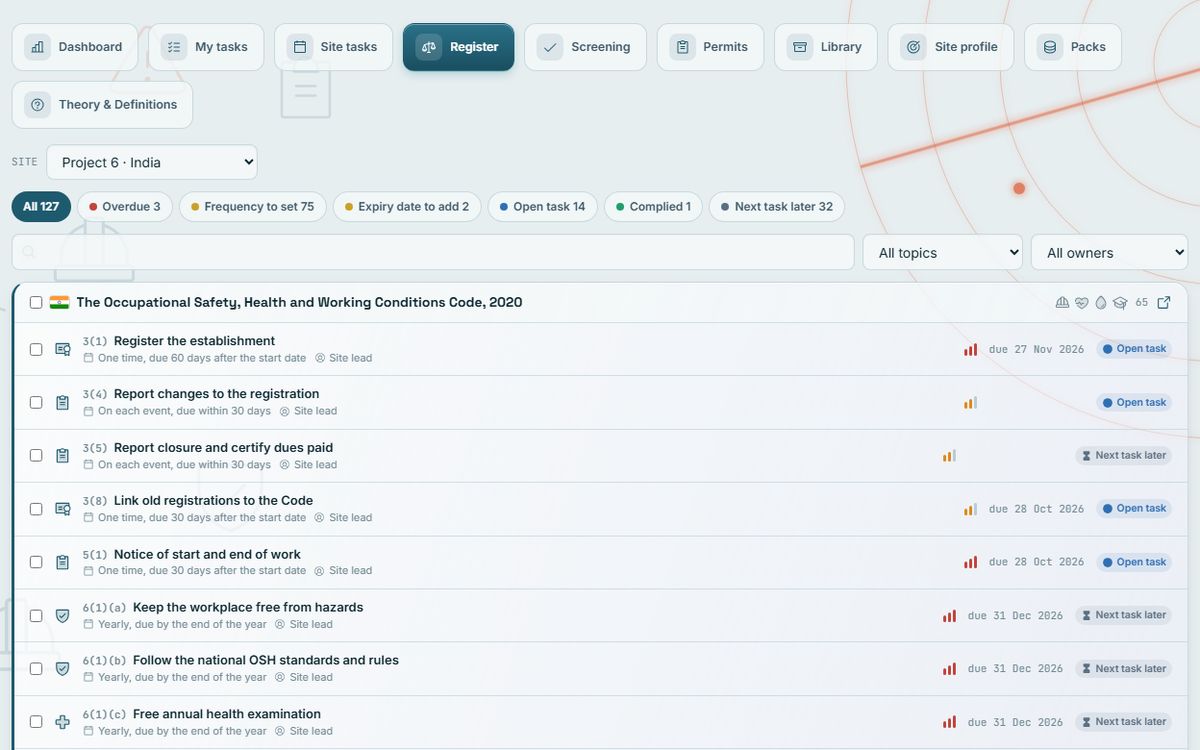This screenshot has width=1200, height=750.
Task: Select the Report changes to the registration checkbox
Action: (x=36, y=402)
